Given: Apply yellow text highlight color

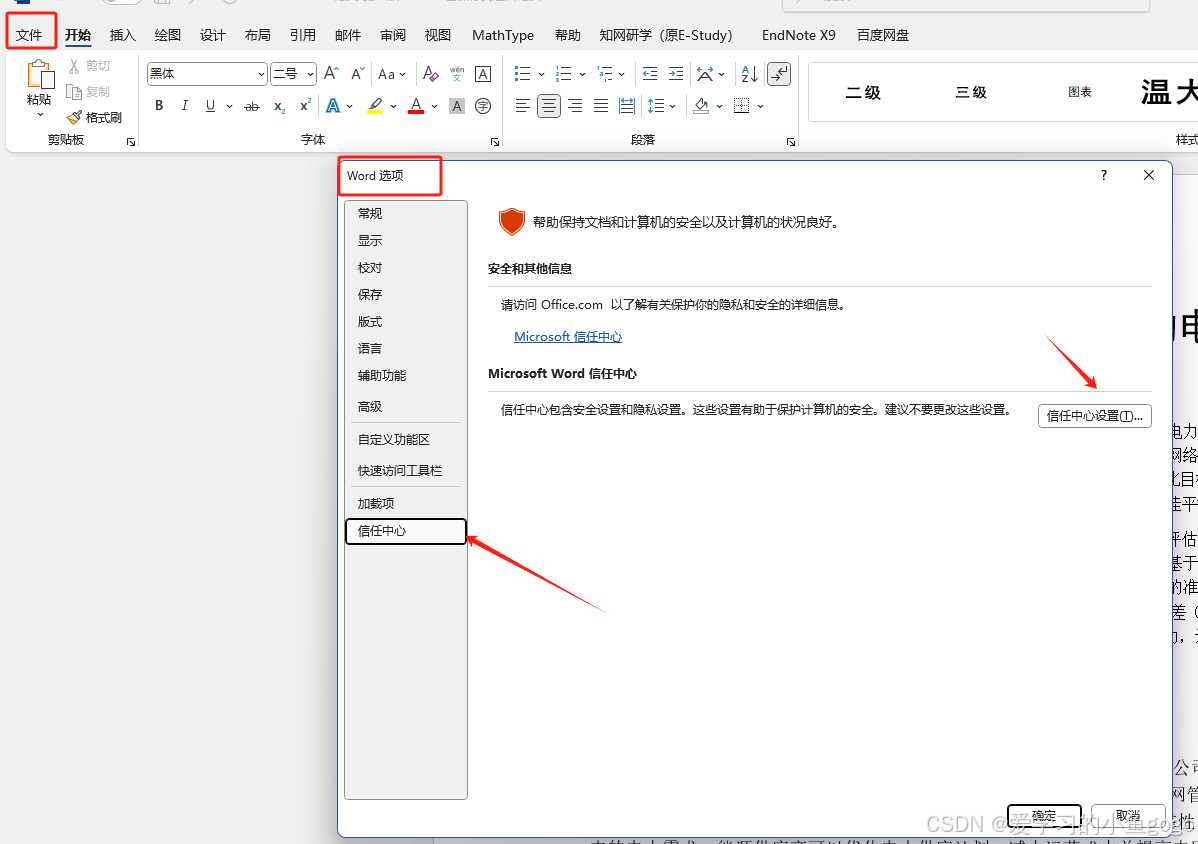Looking at the screenshot, I should click(374, 106).
